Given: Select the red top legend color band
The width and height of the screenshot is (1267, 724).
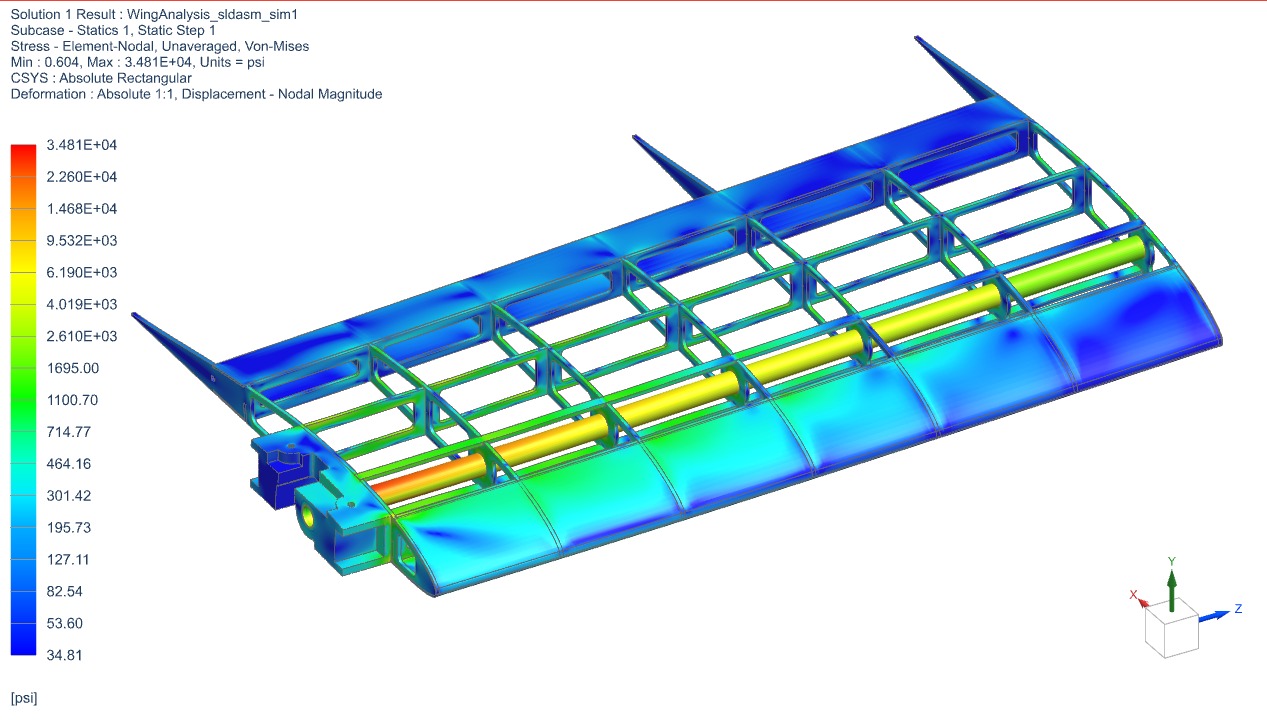Looking at the screenshot, I should (x=23, y=161).
